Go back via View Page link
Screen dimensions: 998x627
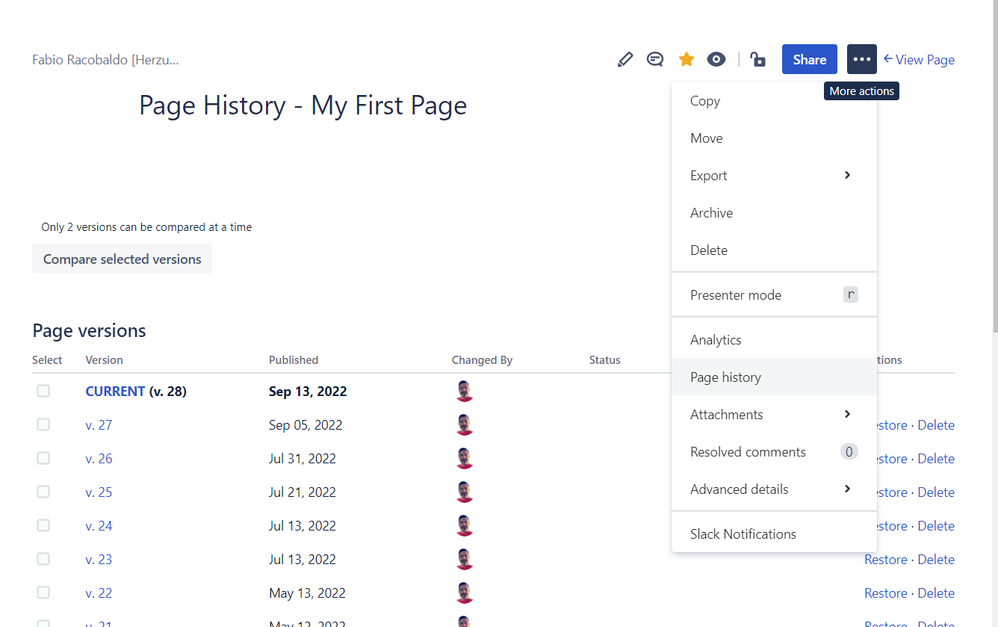click(918, 59)
